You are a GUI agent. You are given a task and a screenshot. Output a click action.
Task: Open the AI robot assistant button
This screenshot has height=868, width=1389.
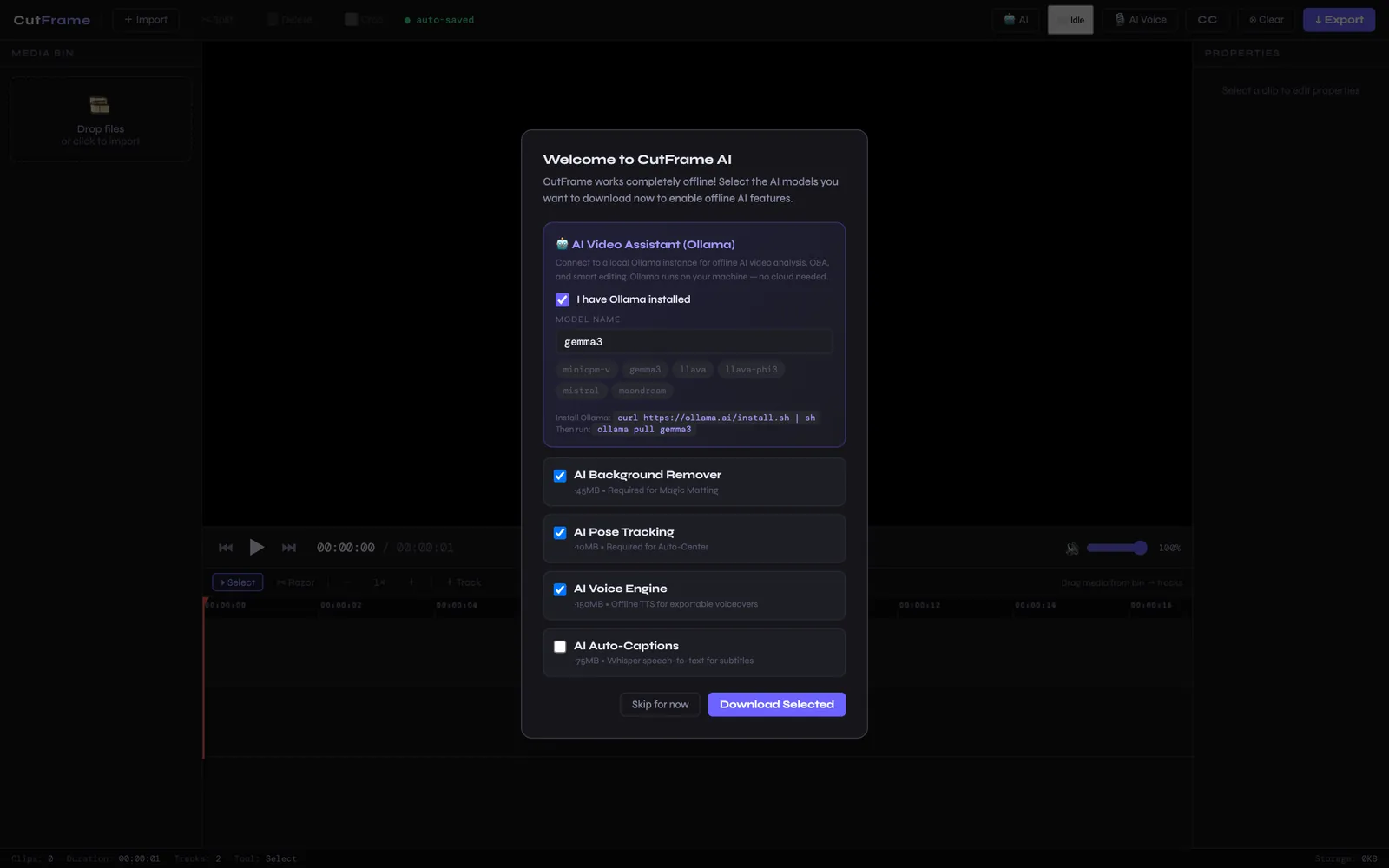[1017, 20]
